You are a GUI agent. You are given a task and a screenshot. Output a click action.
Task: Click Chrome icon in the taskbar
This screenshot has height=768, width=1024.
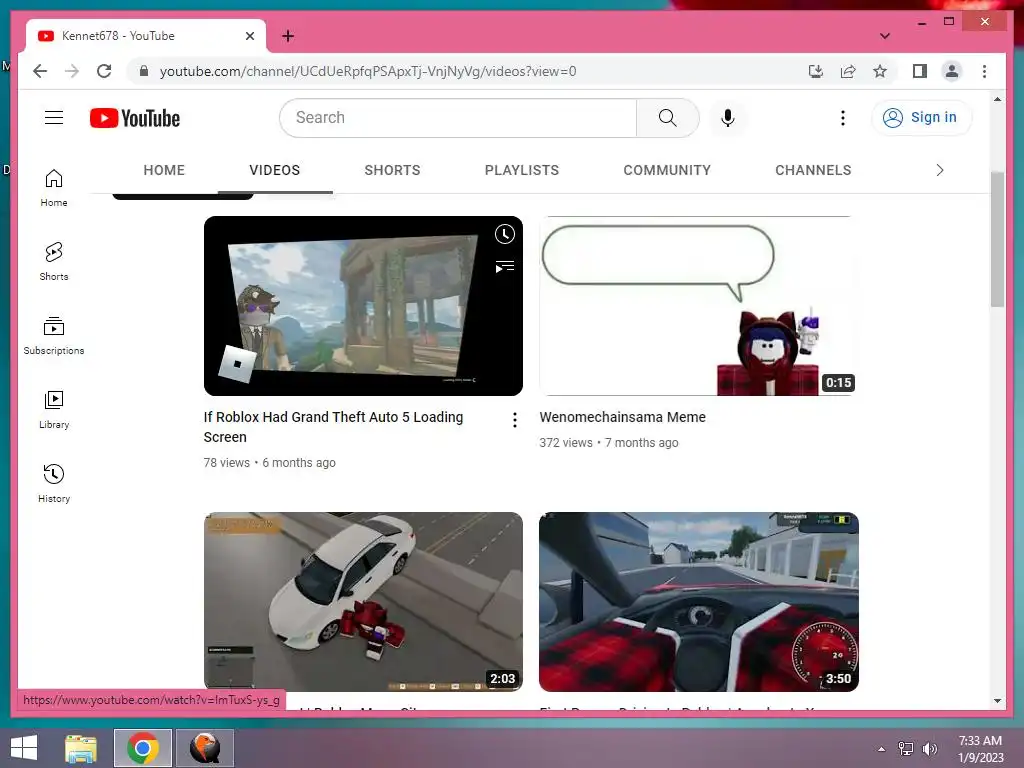143,748
